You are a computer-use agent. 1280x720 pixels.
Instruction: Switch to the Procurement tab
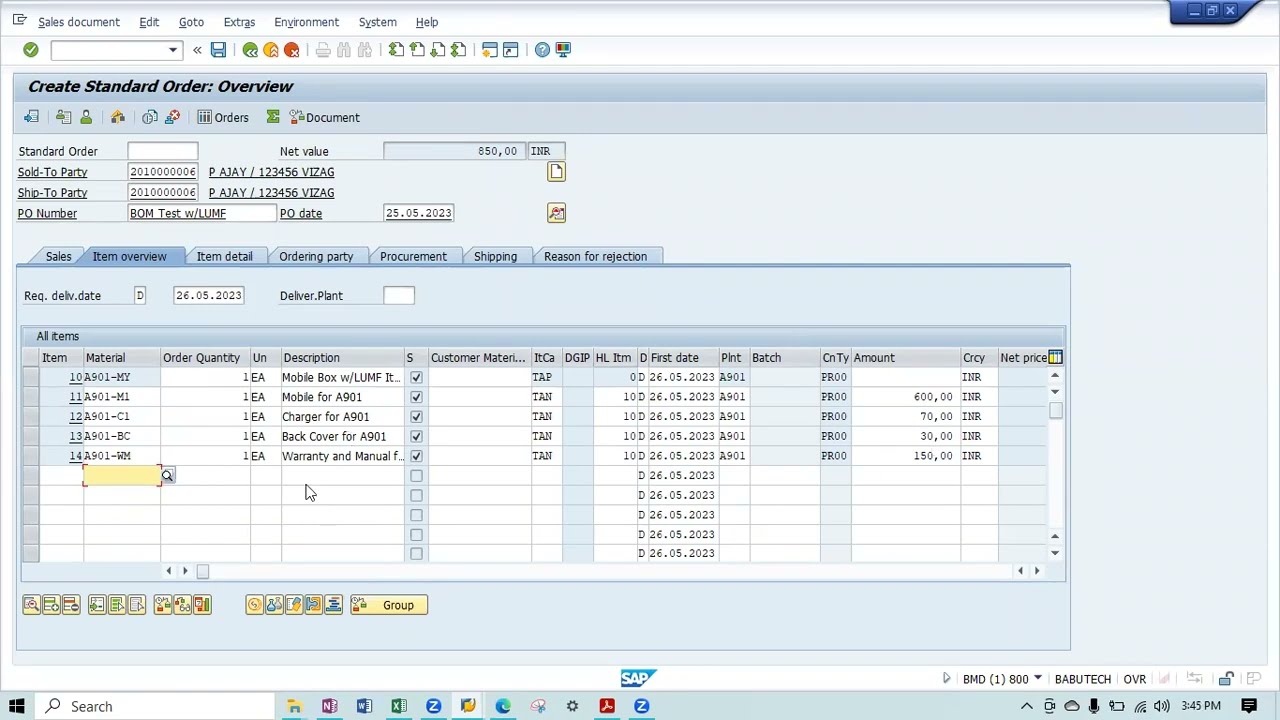(x=413, y=257)
